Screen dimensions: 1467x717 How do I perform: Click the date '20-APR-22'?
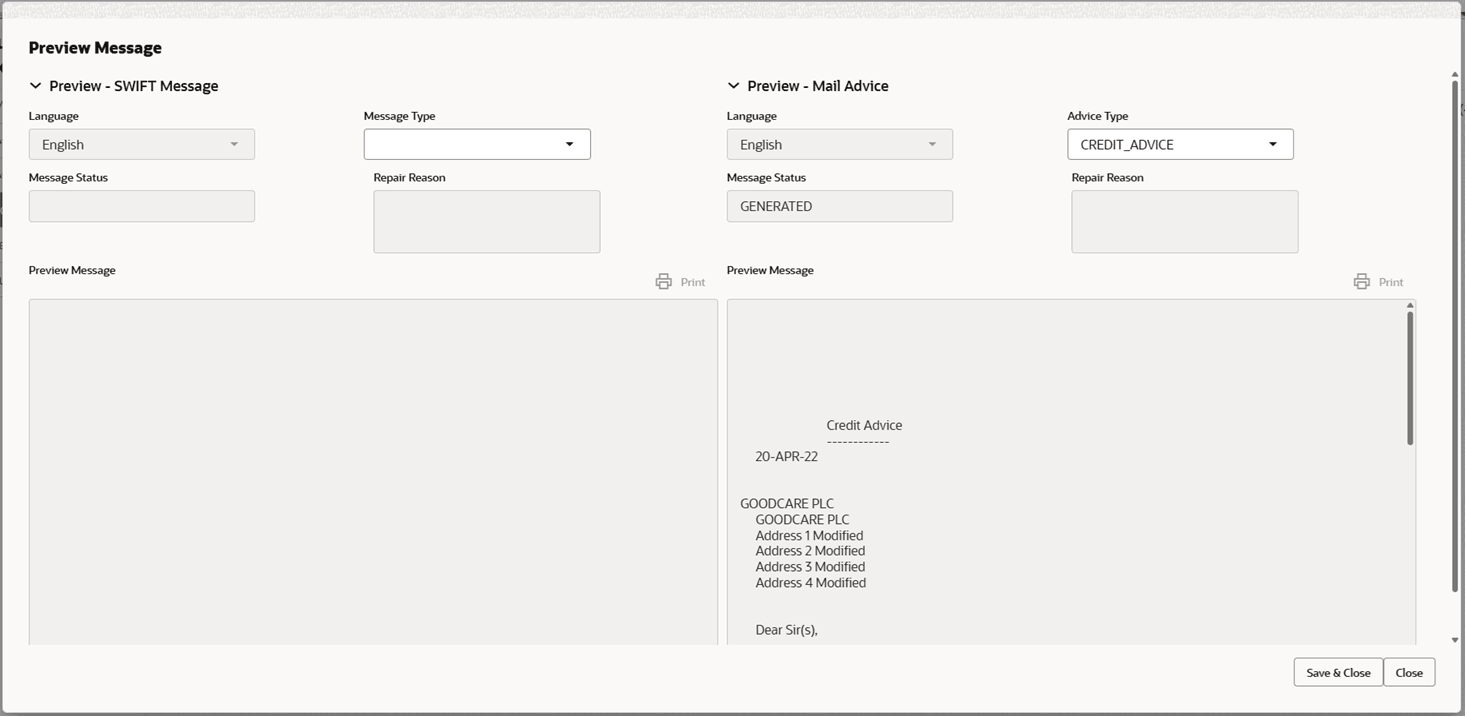786,456
